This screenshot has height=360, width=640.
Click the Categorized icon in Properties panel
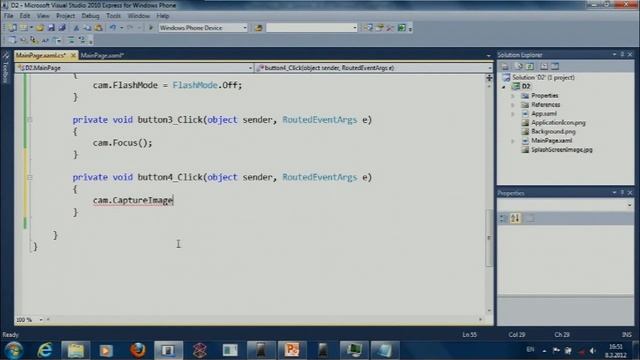coord(503,218)
